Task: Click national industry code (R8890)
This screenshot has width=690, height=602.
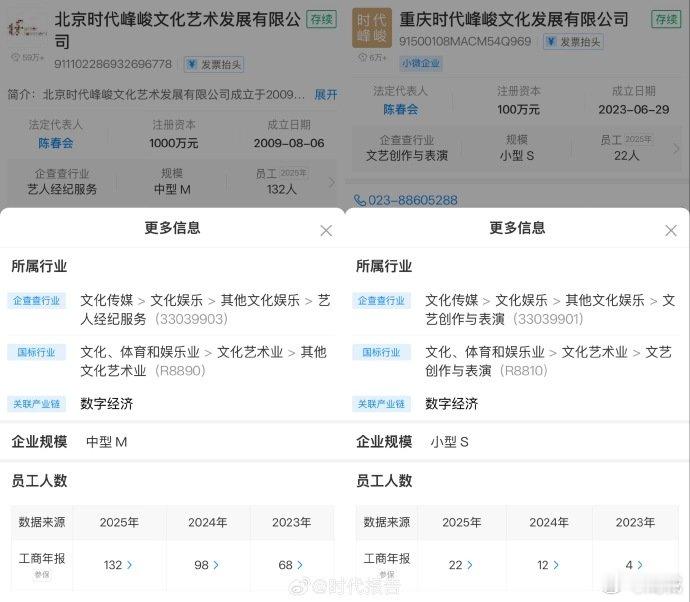Action: click(180, 371)
